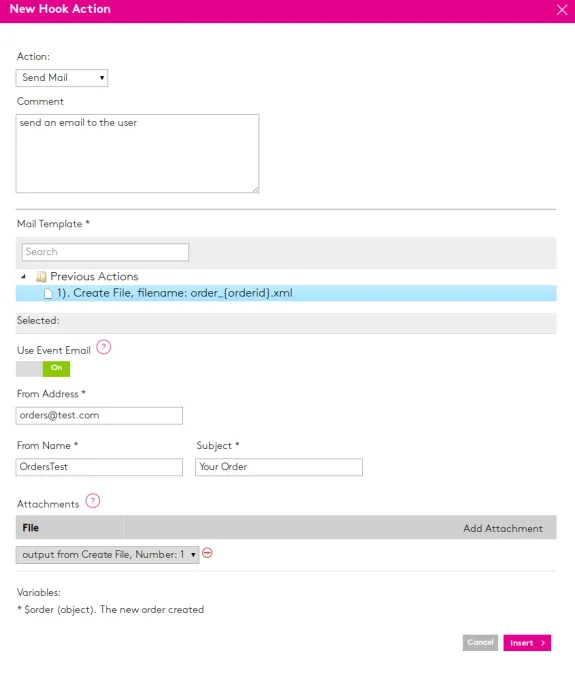The height and width of the screenshot is (683, 575).
Task: Close the New Hook Action dialog
Action: point(561,10)
